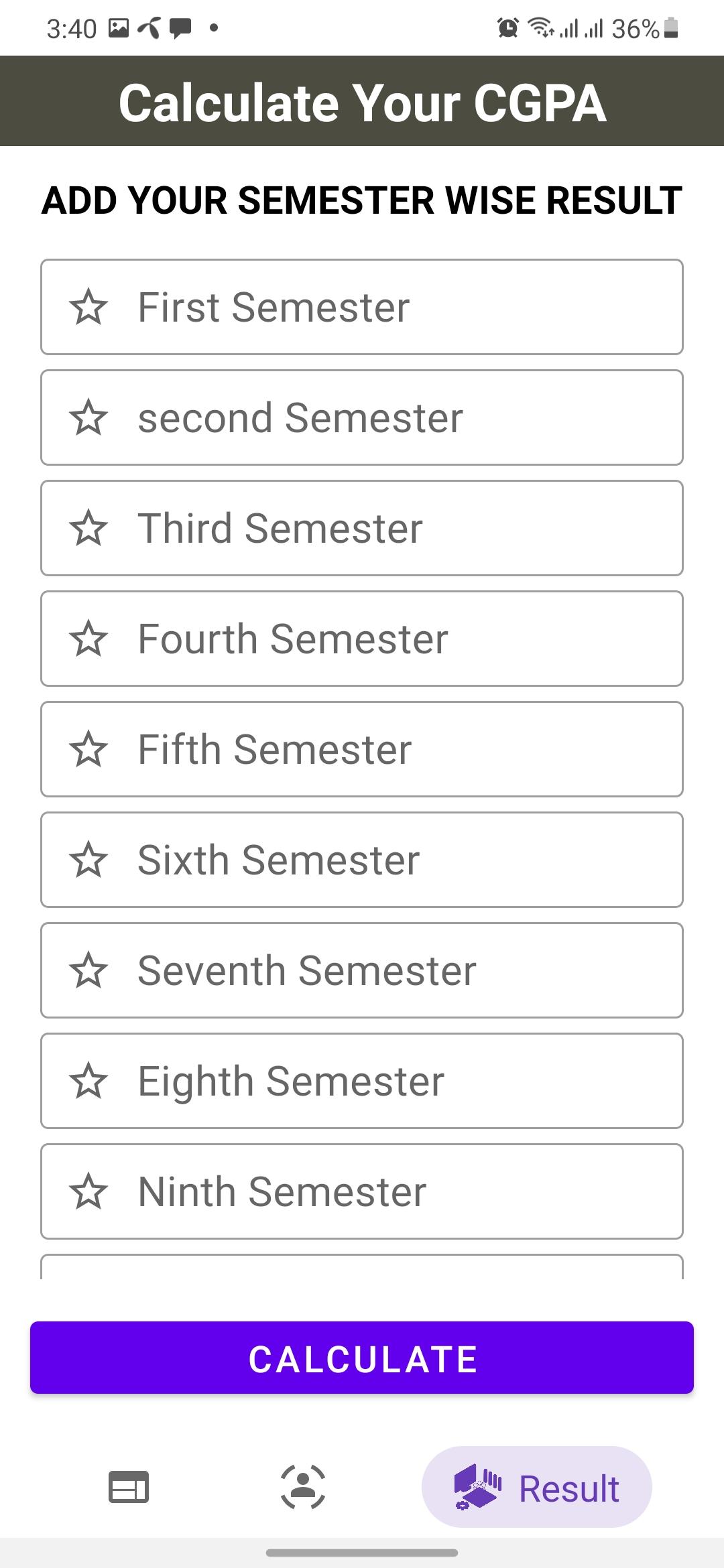
Task: Focus the second Semester input field
Action: (x=362, y=417)
